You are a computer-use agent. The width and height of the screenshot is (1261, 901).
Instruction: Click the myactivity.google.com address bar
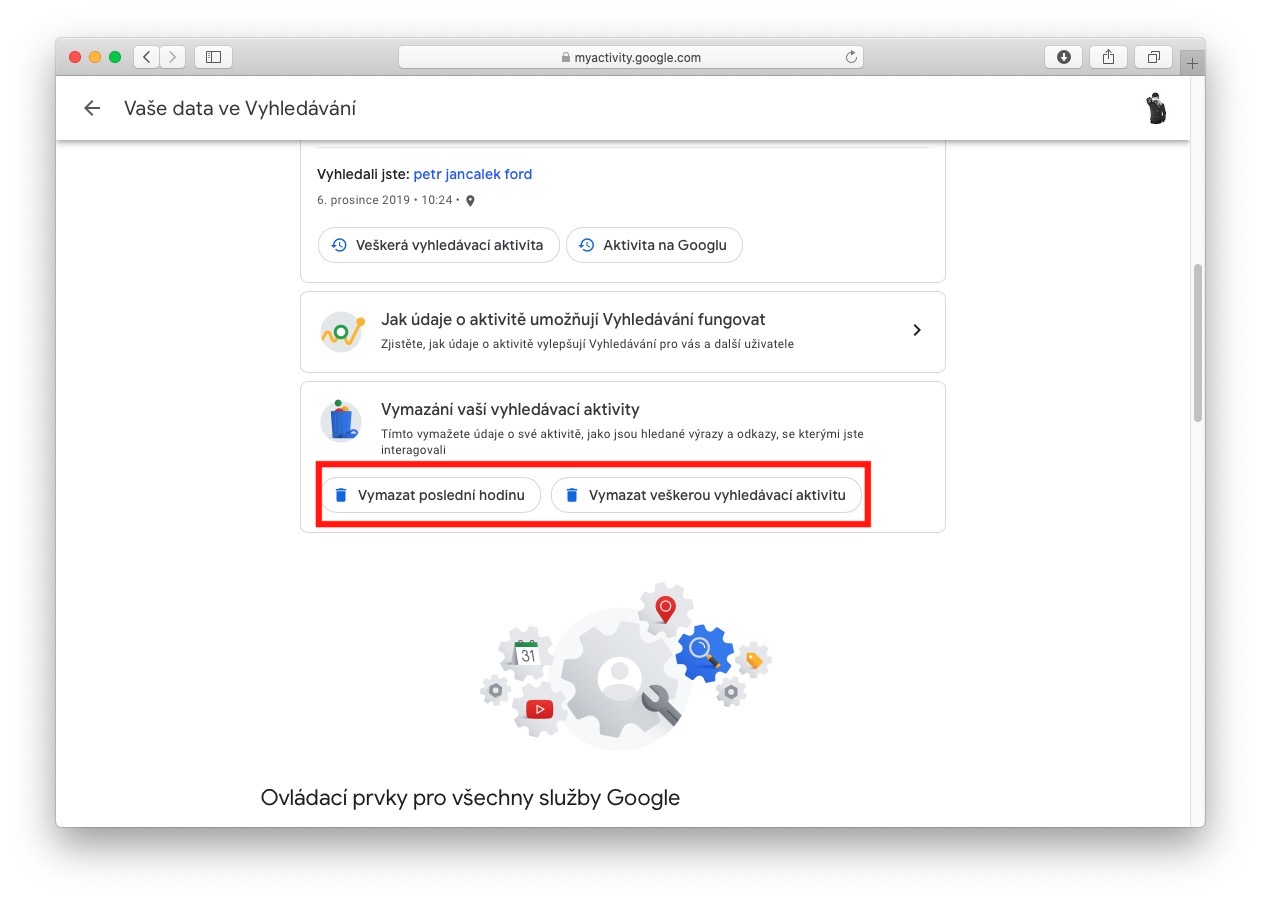pyautogui.click(x=630, y=57)
